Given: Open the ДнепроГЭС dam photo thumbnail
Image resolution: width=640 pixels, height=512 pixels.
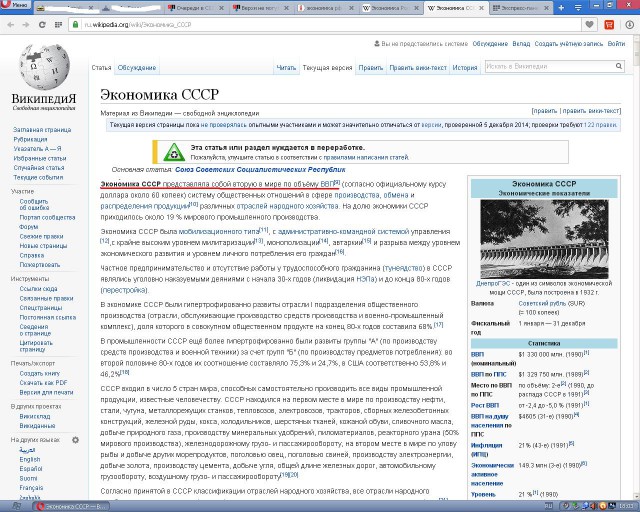Looking at the screenshot, I should point(544,239).
